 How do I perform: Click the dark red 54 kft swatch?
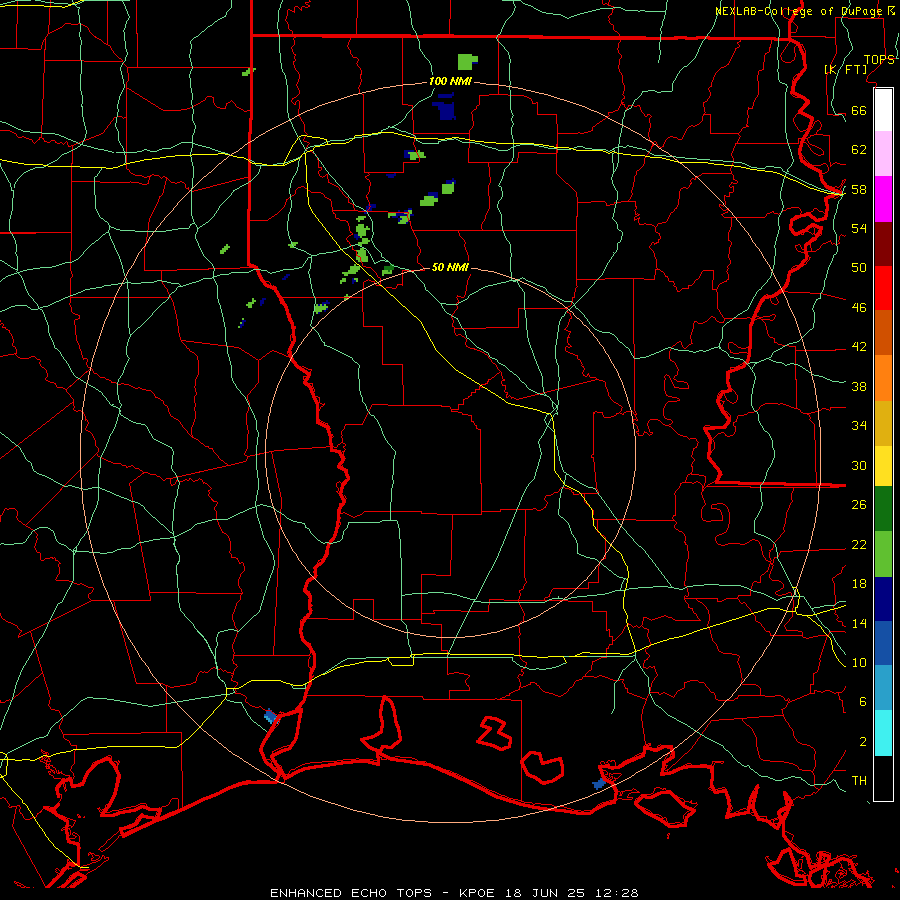pyautogui.click(x=883, y=244)
